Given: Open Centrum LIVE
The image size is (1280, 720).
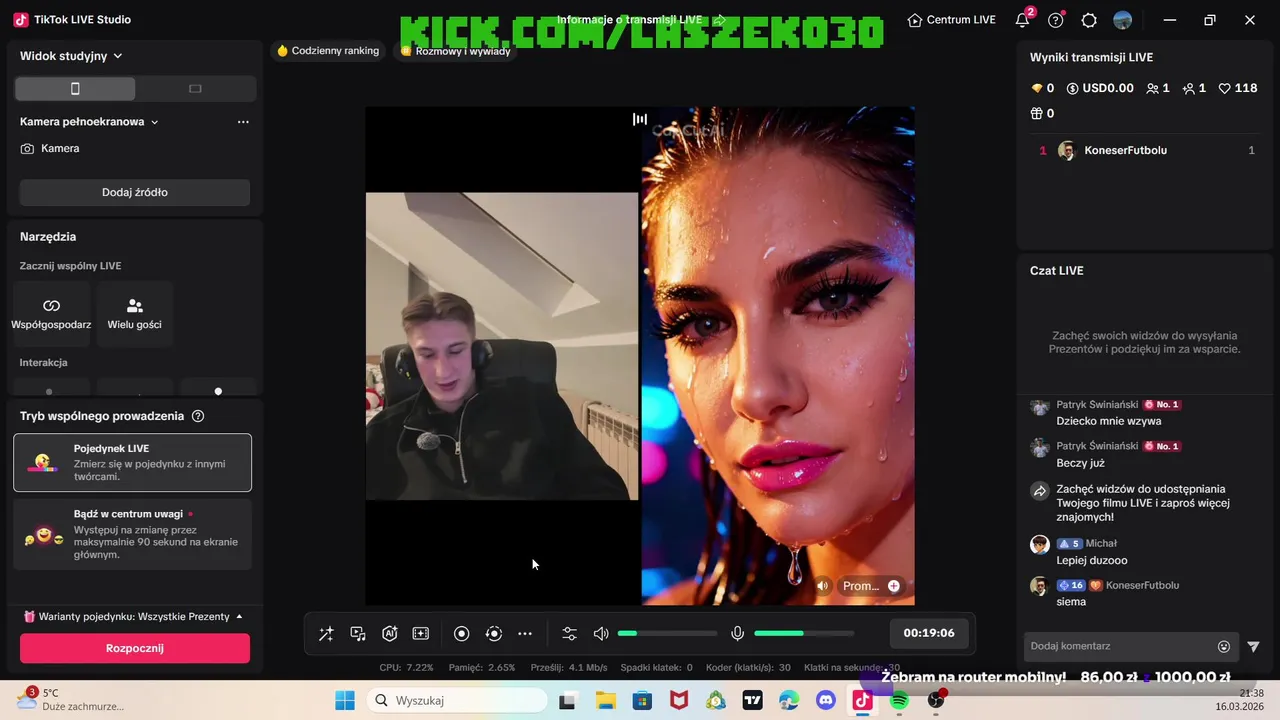Looking at the screenshot, I should (x=951, y=20).
